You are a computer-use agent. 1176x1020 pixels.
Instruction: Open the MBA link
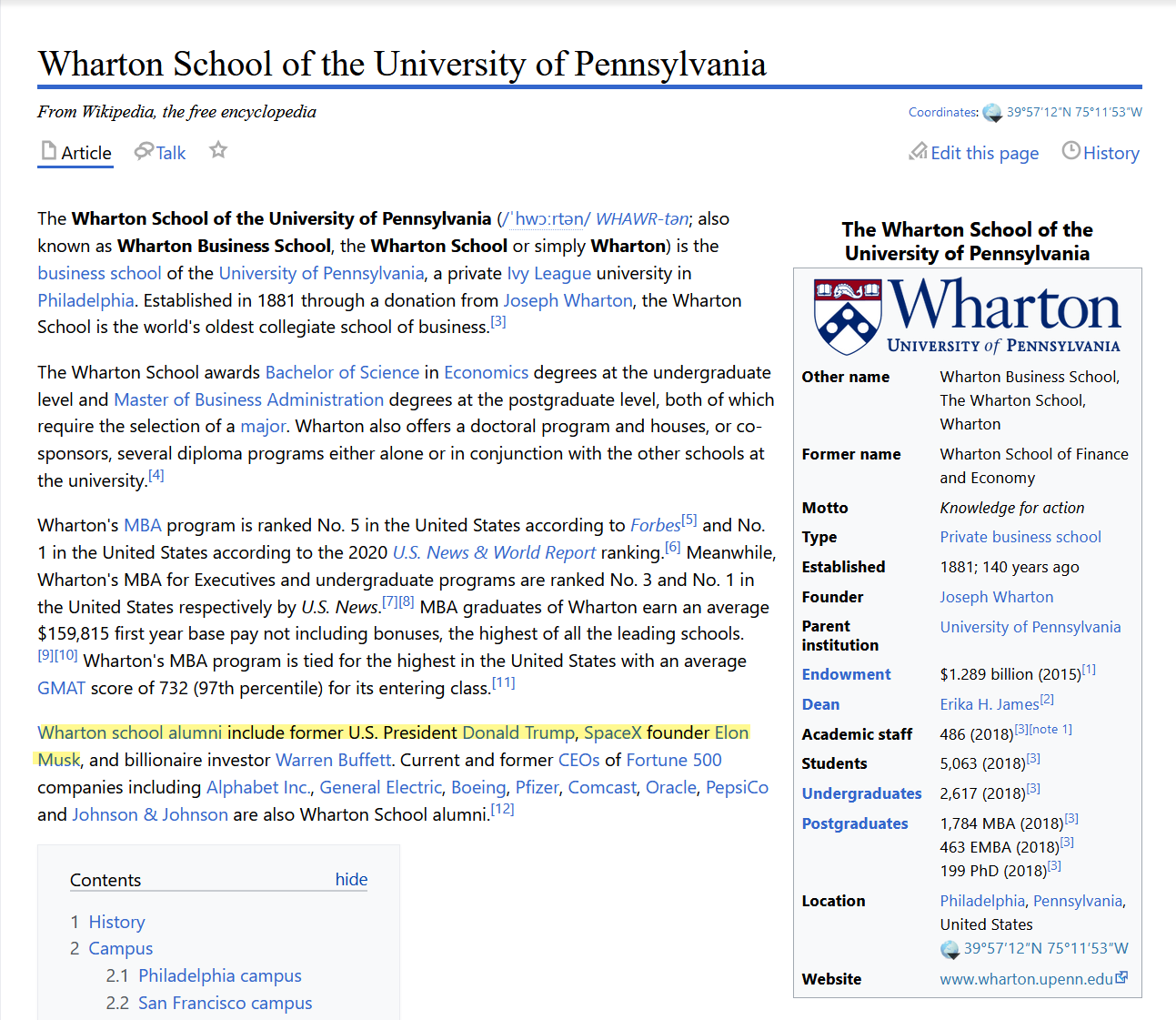click(x=142, y=525)
